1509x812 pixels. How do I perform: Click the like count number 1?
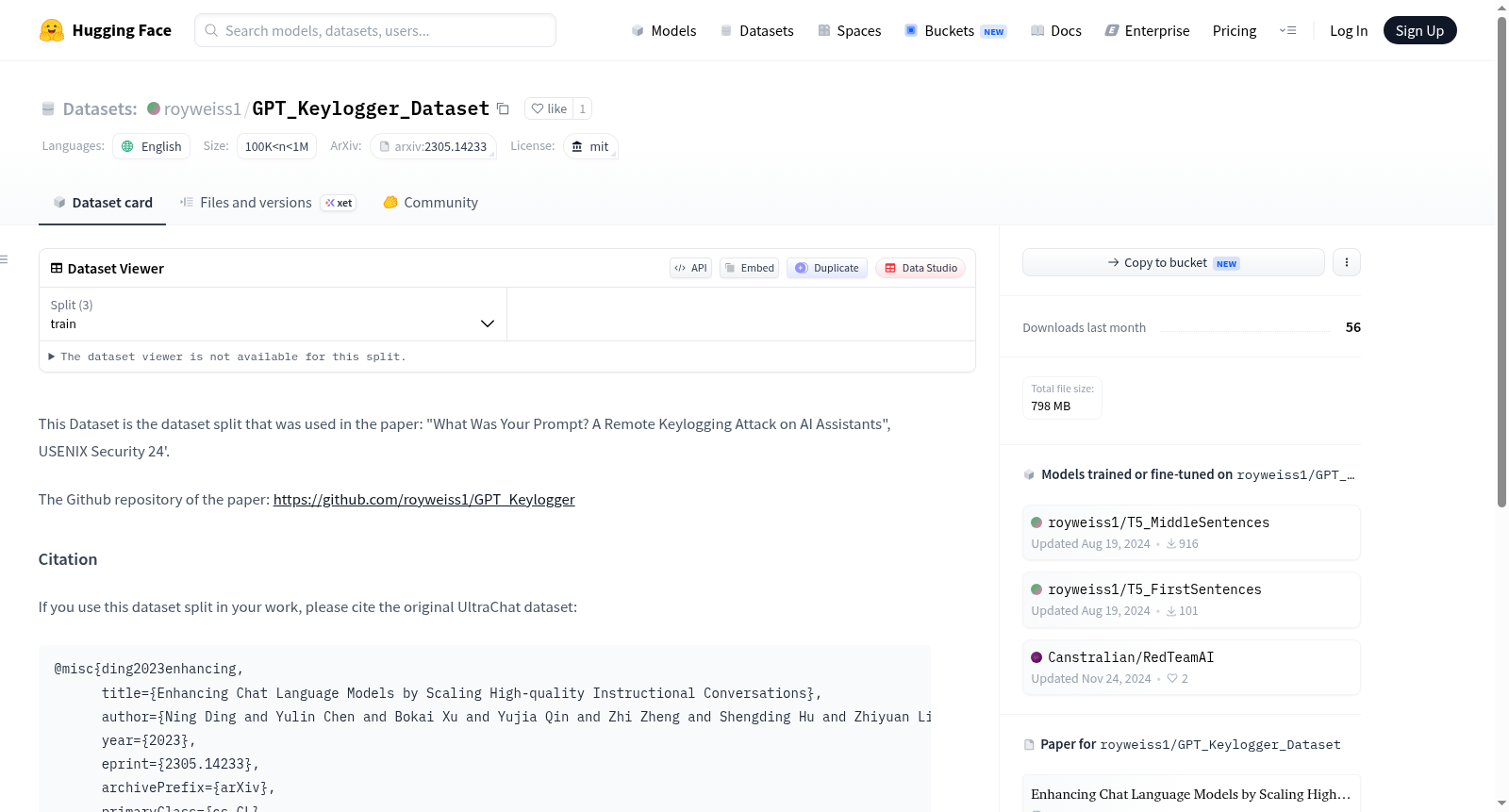(x=583, y=108)
